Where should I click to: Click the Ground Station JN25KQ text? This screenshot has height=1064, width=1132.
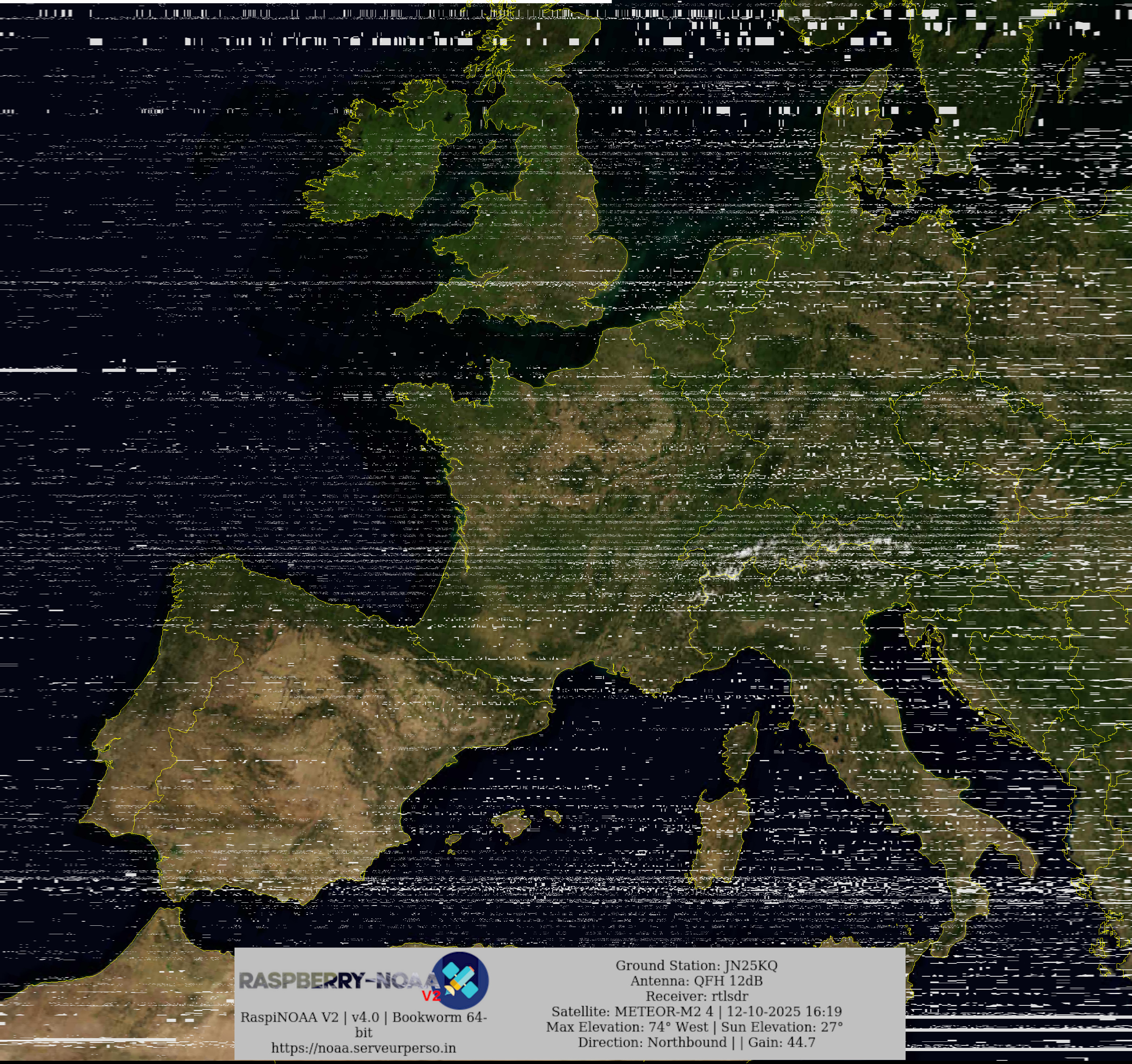pos(696,965)
